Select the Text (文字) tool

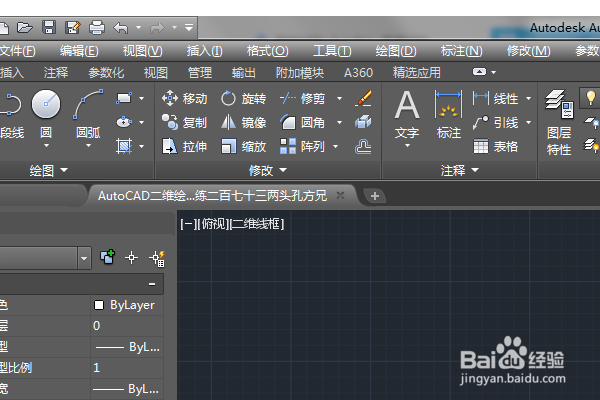(x=407, y=114)
